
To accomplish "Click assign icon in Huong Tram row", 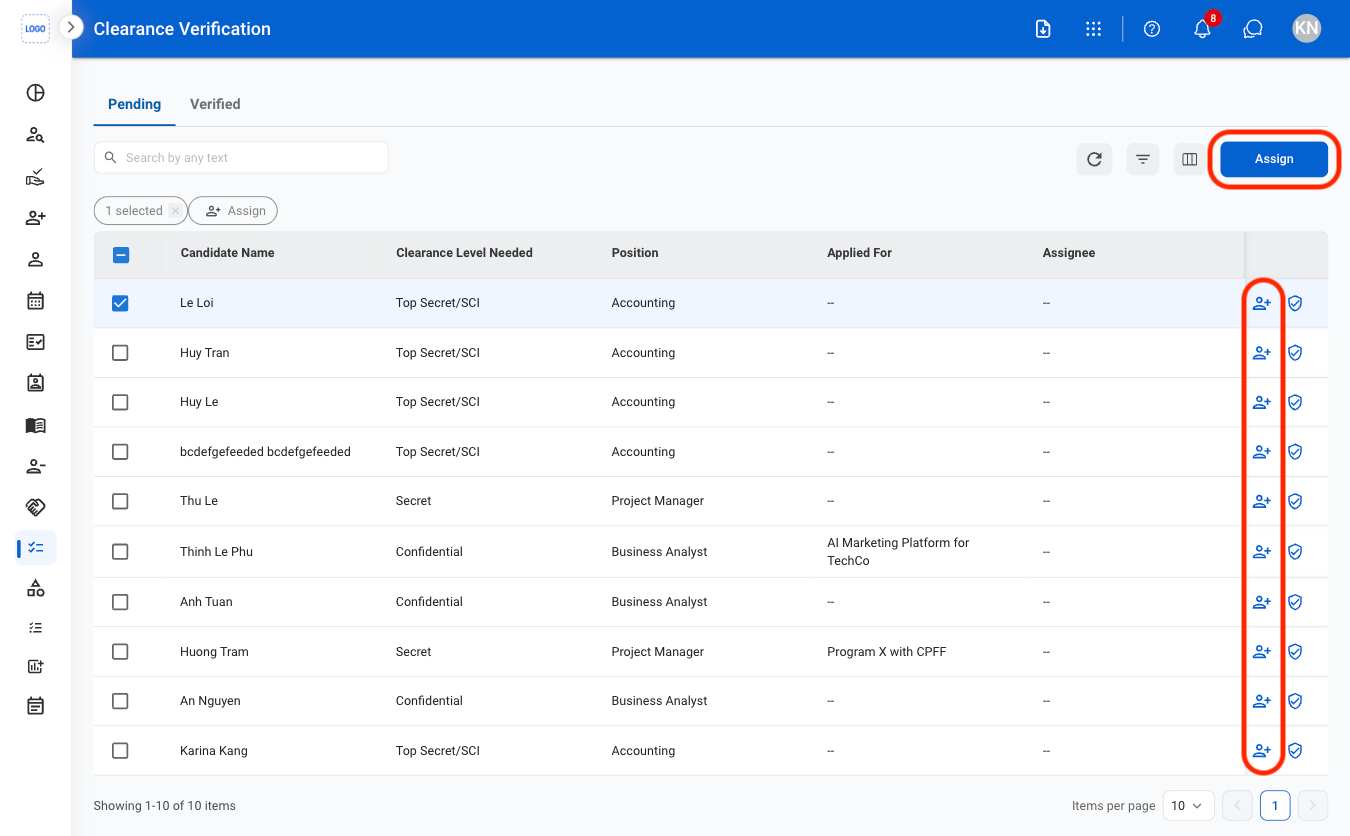I will click(1262, 652).
